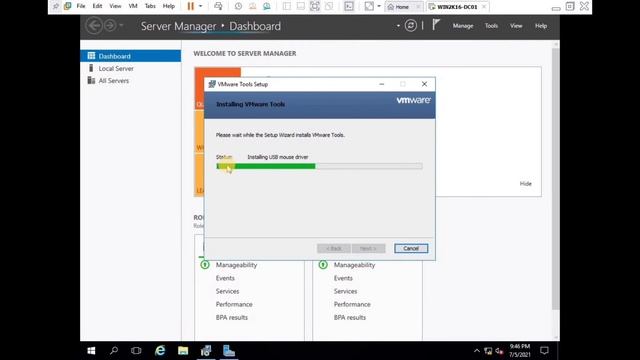Open the Windows Start menu
Screen dimensions: 640x360
click(x=91, y=351)
